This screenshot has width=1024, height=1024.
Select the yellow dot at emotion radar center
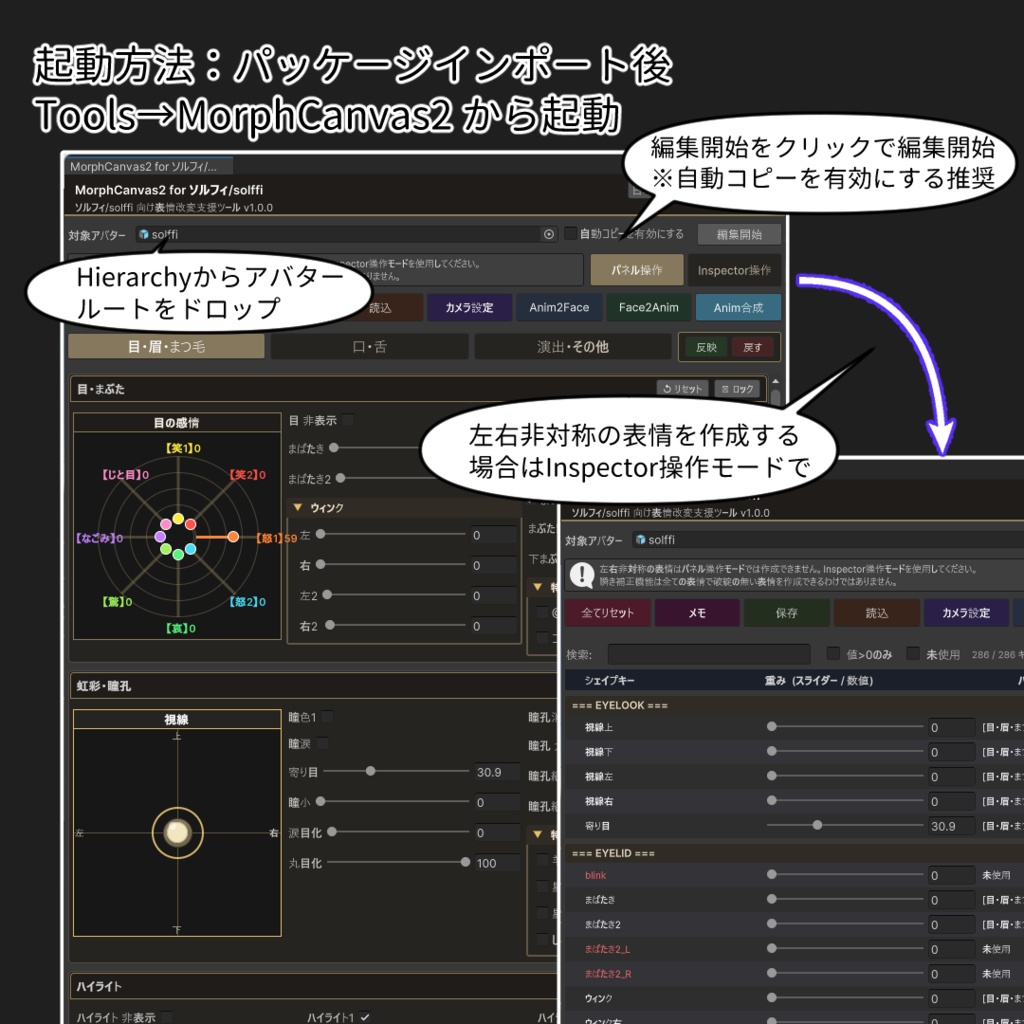[178, 519]
